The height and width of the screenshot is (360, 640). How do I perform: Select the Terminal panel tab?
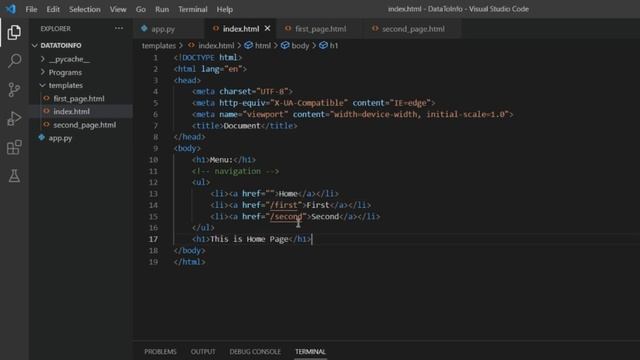coord(310,351)
